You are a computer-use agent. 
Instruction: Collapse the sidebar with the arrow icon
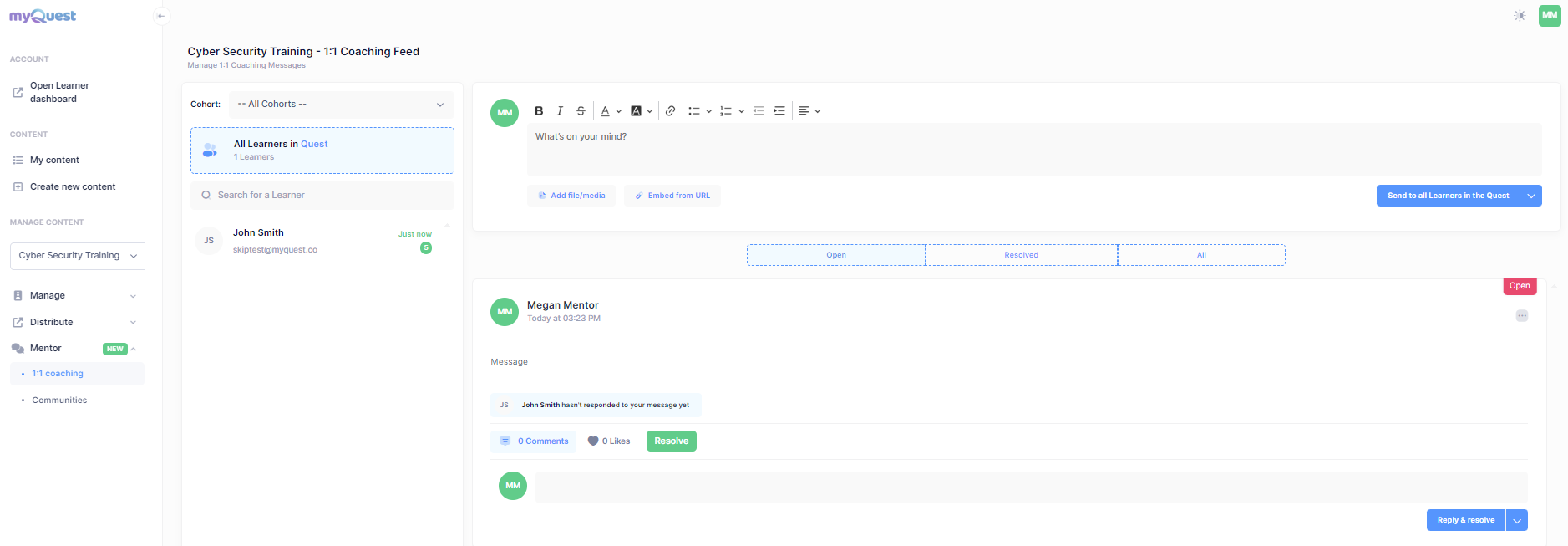tap(161, 16)
